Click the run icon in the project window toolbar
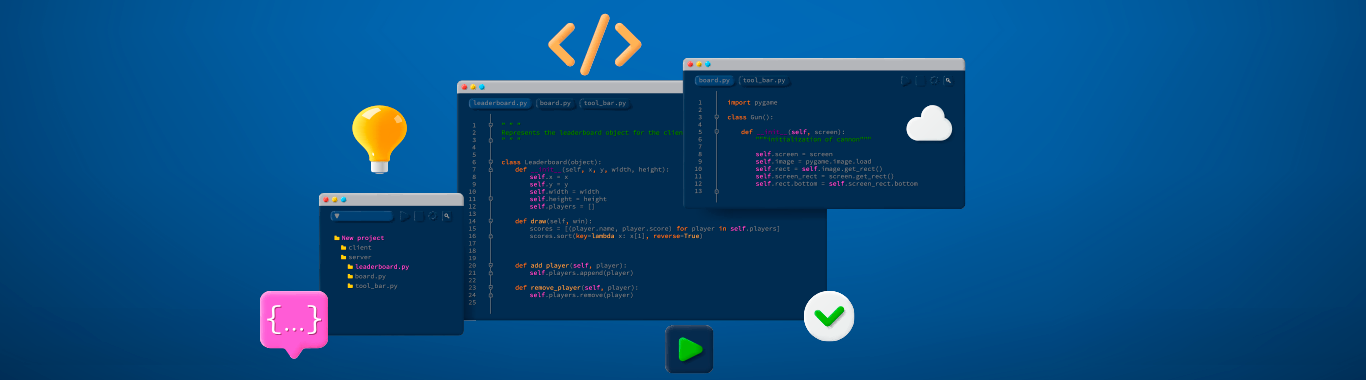This screenshot has width=1366, height=380. (x=405, y=216)
